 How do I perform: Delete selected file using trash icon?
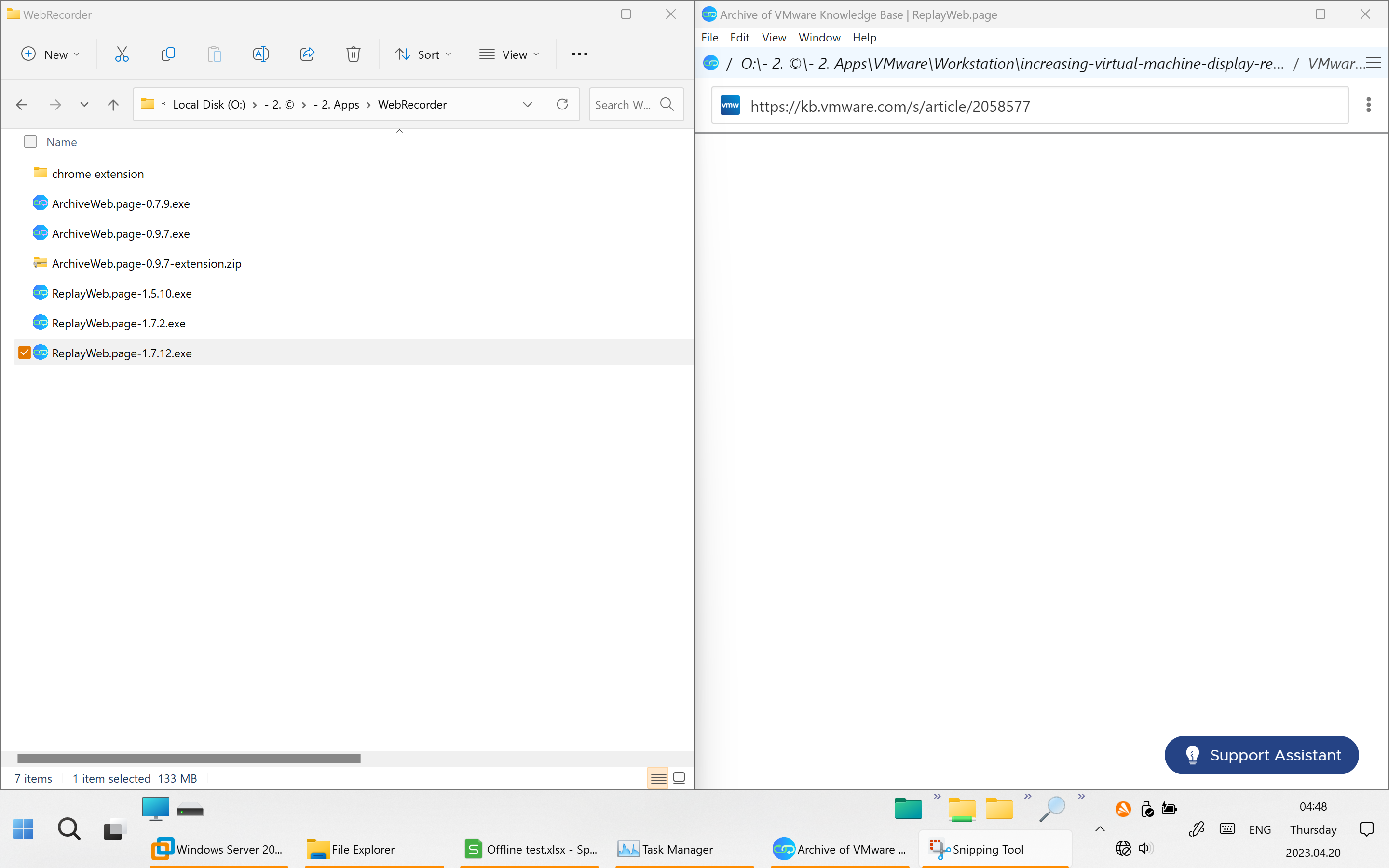click(x=354, y=54)
